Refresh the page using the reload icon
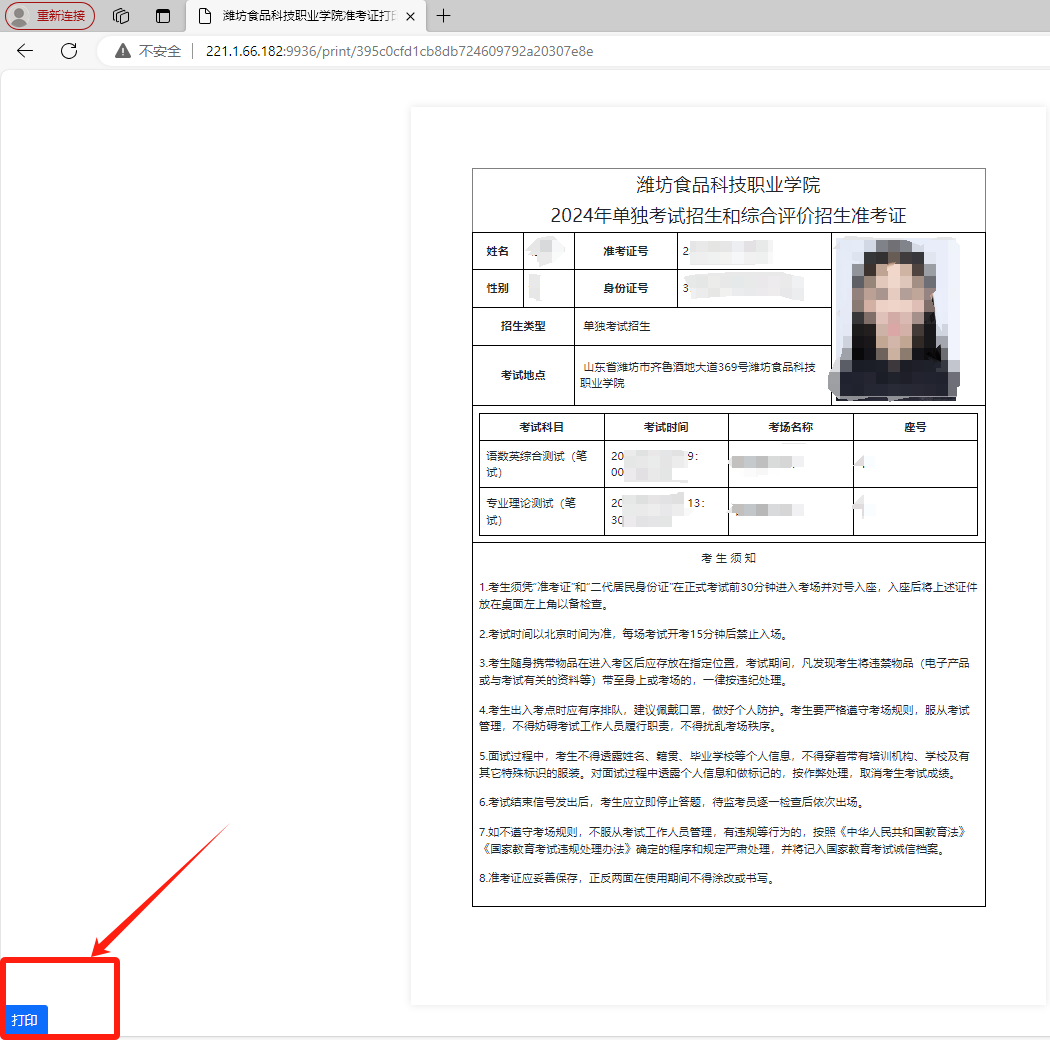Viewport: 1050px width, 1040px height. tap(69, 51)
